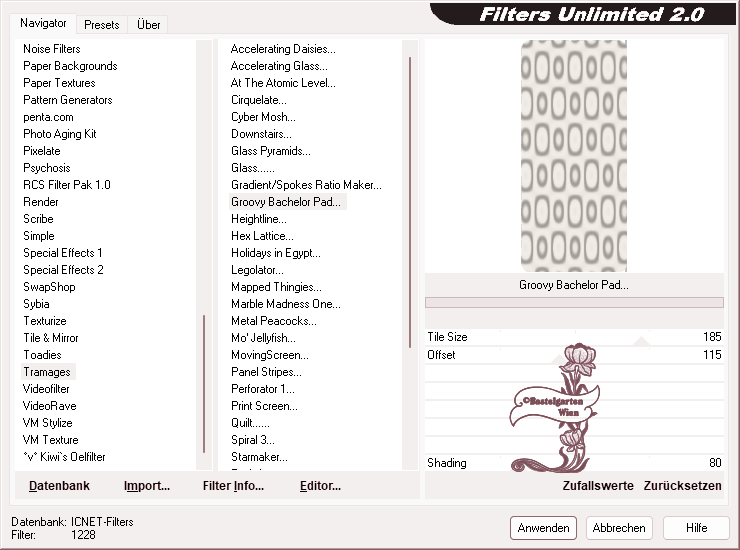Choose Cirquelate... filter
Viewport: 740px width, 550px height.
259,100
